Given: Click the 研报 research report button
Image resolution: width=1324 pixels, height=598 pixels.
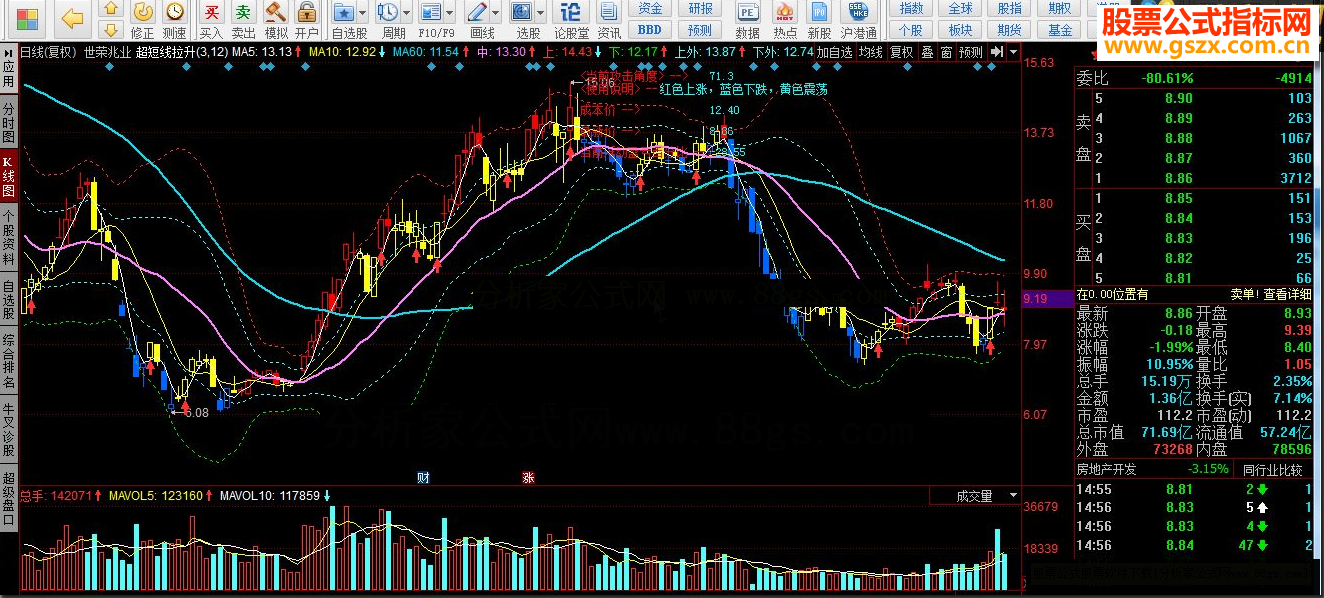Looking at the screenshot, I should click(701, 9).
